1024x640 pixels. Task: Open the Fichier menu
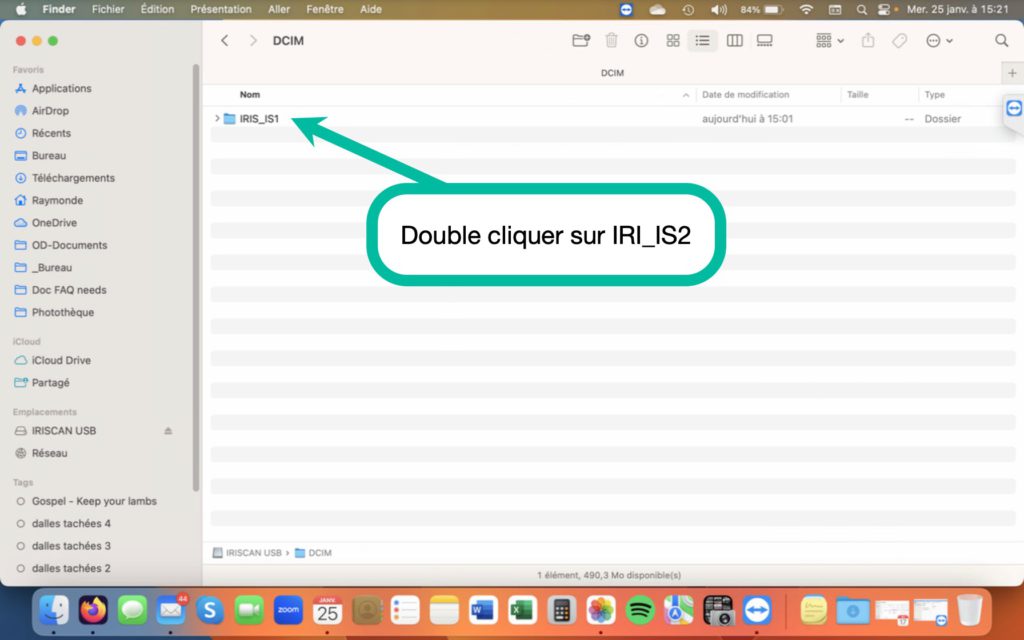108,9
